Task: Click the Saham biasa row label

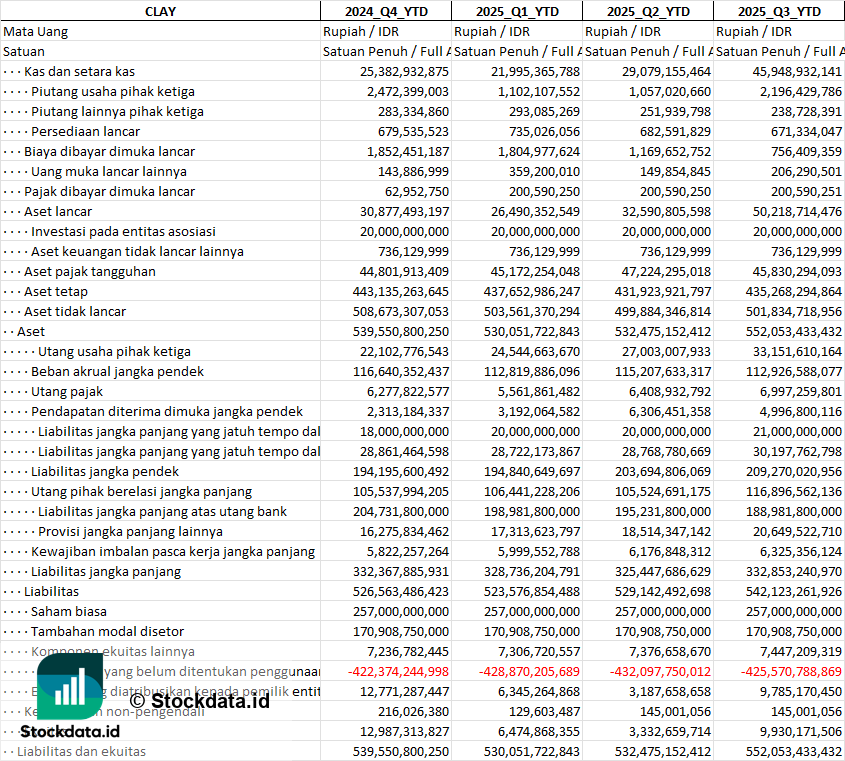Action: coord(69,611)
